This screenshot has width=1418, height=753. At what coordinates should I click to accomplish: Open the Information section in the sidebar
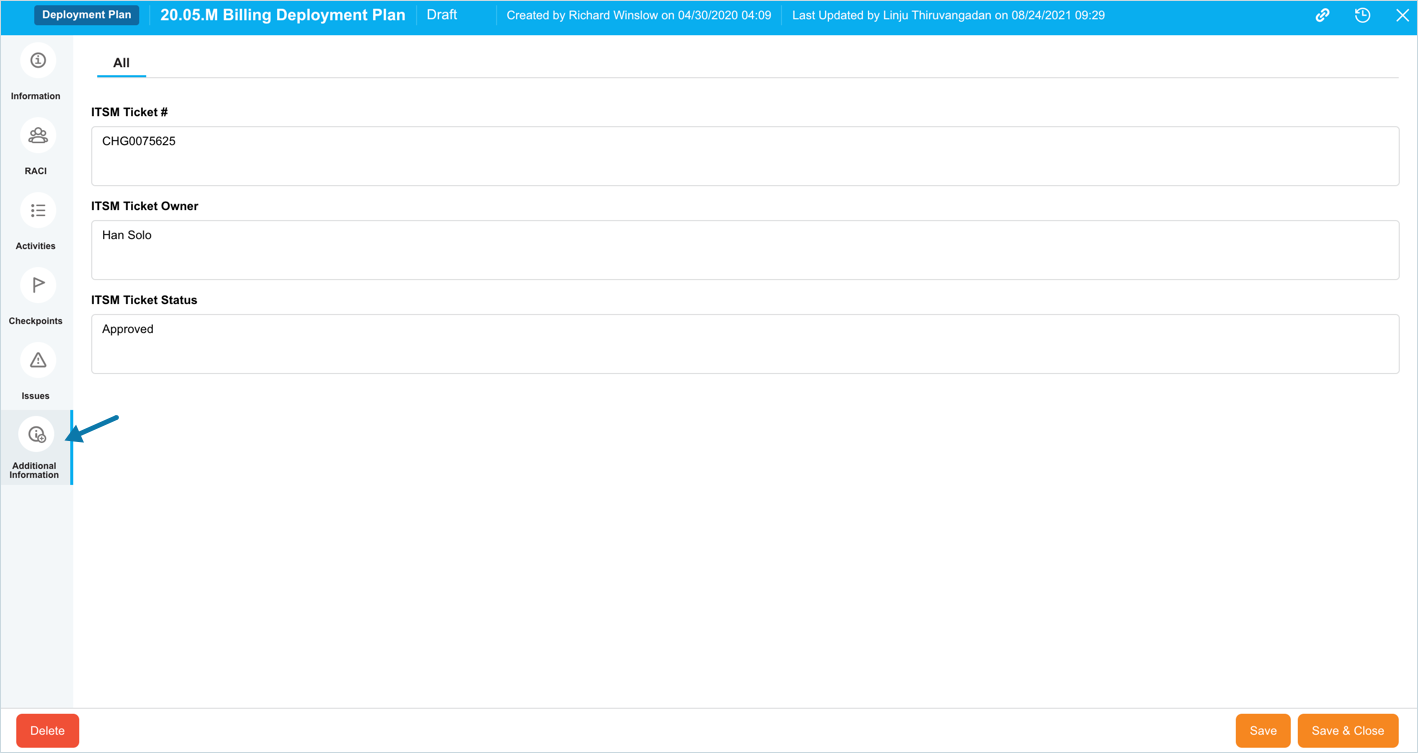tap(37, 62)
